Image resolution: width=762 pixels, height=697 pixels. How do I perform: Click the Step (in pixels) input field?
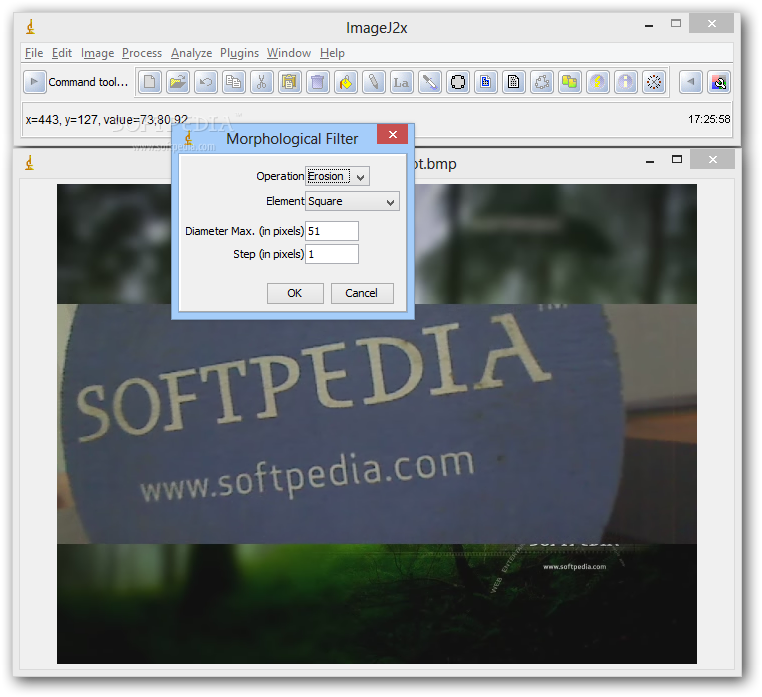tap(332, 254)
